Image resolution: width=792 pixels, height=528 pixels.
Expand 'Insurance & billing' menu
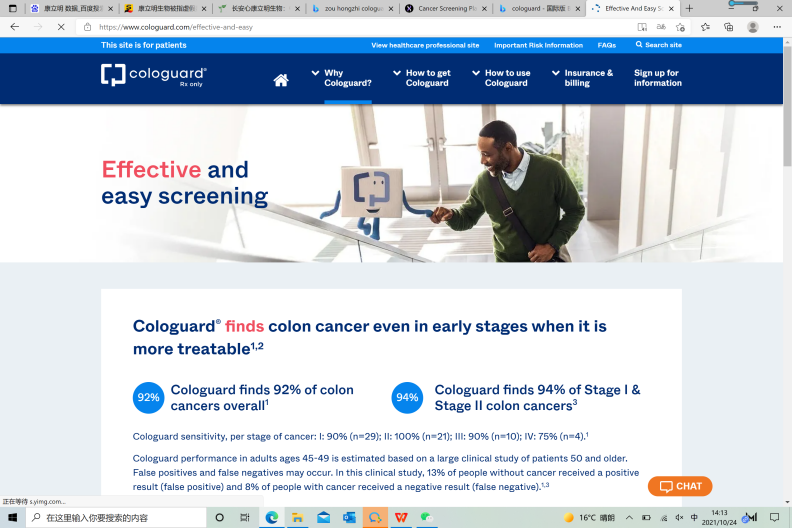(x=582, y=78)
